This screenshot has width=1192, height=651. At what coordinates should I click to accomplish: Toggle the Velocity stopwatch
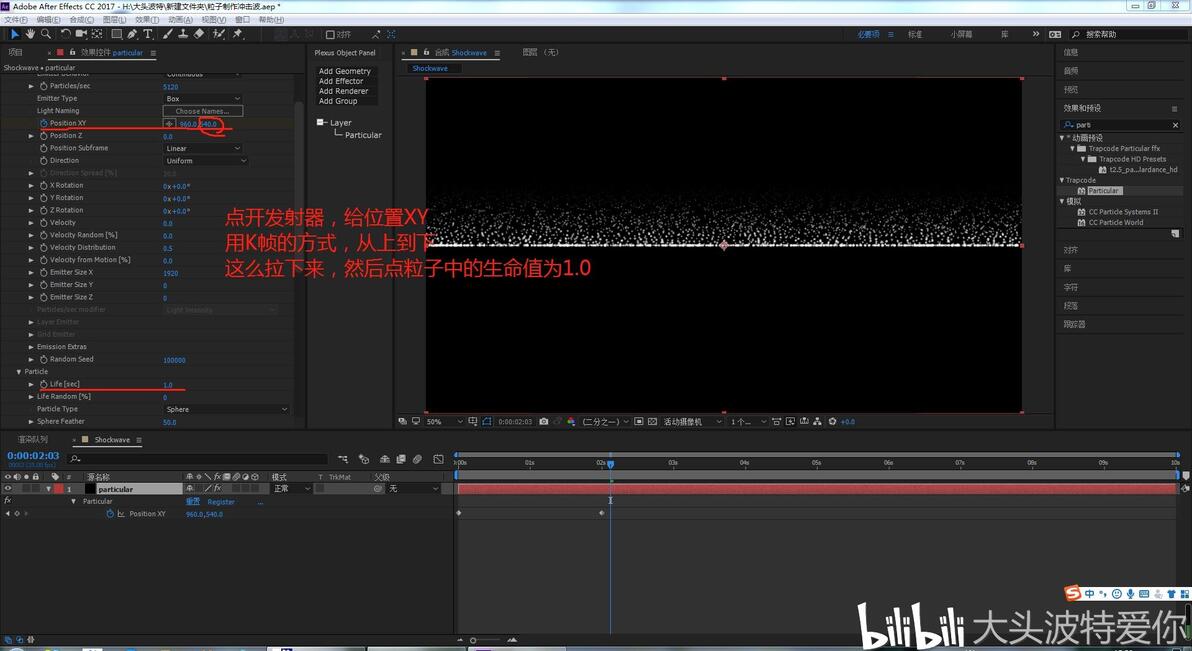(x=43, y=223)
